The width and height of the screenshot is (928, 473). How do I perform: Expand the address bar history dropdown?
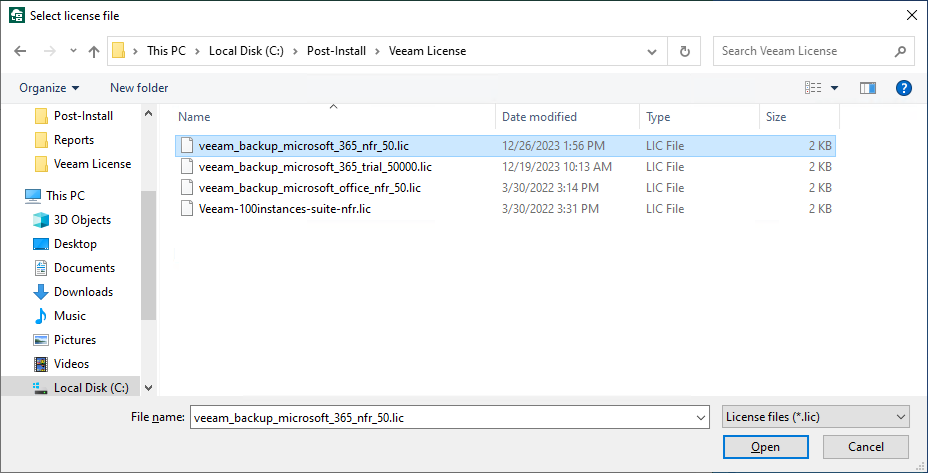652,52
